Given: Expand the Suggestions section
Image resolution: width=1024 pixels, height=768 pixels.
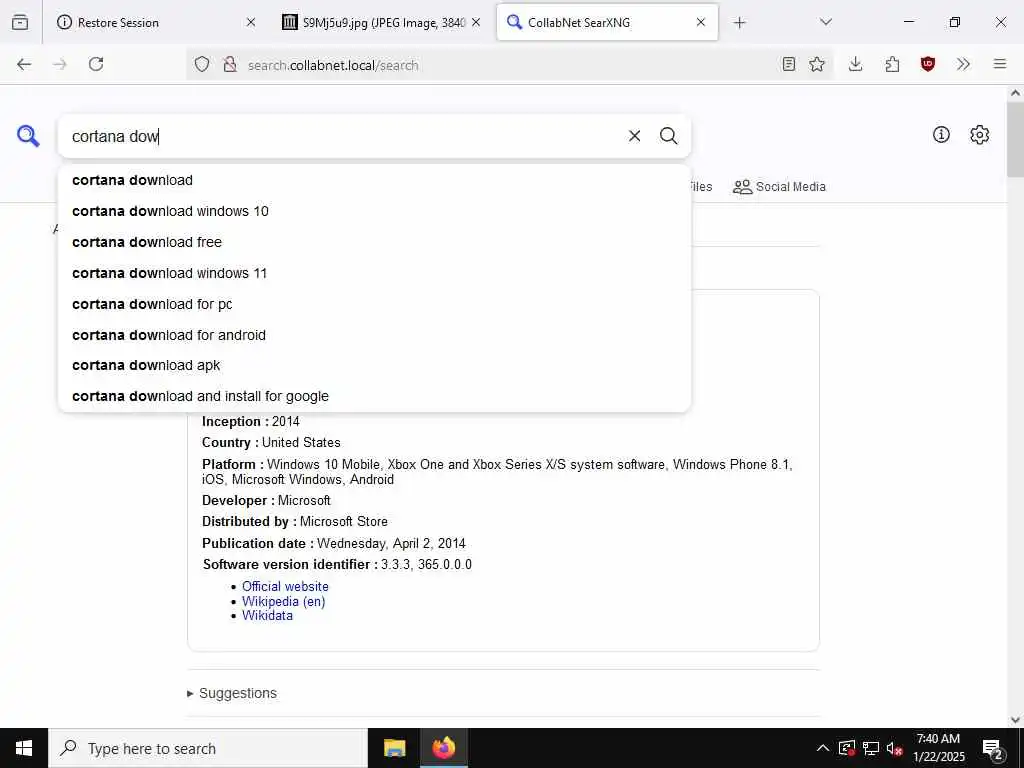Looking at the screenshot, I should tap(232, 693).
